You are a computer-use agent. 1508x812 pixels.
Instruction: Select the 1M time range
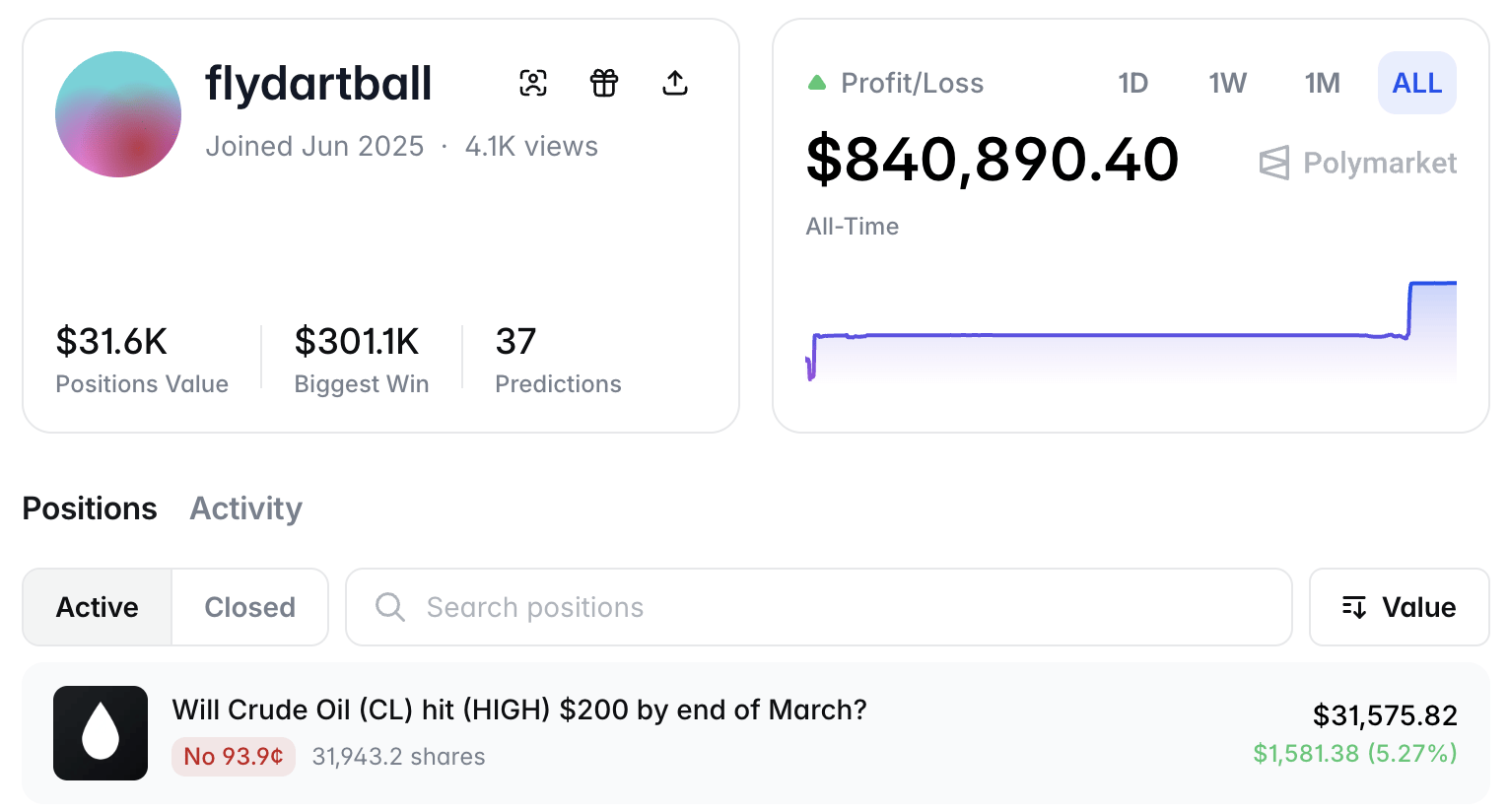1323,83
